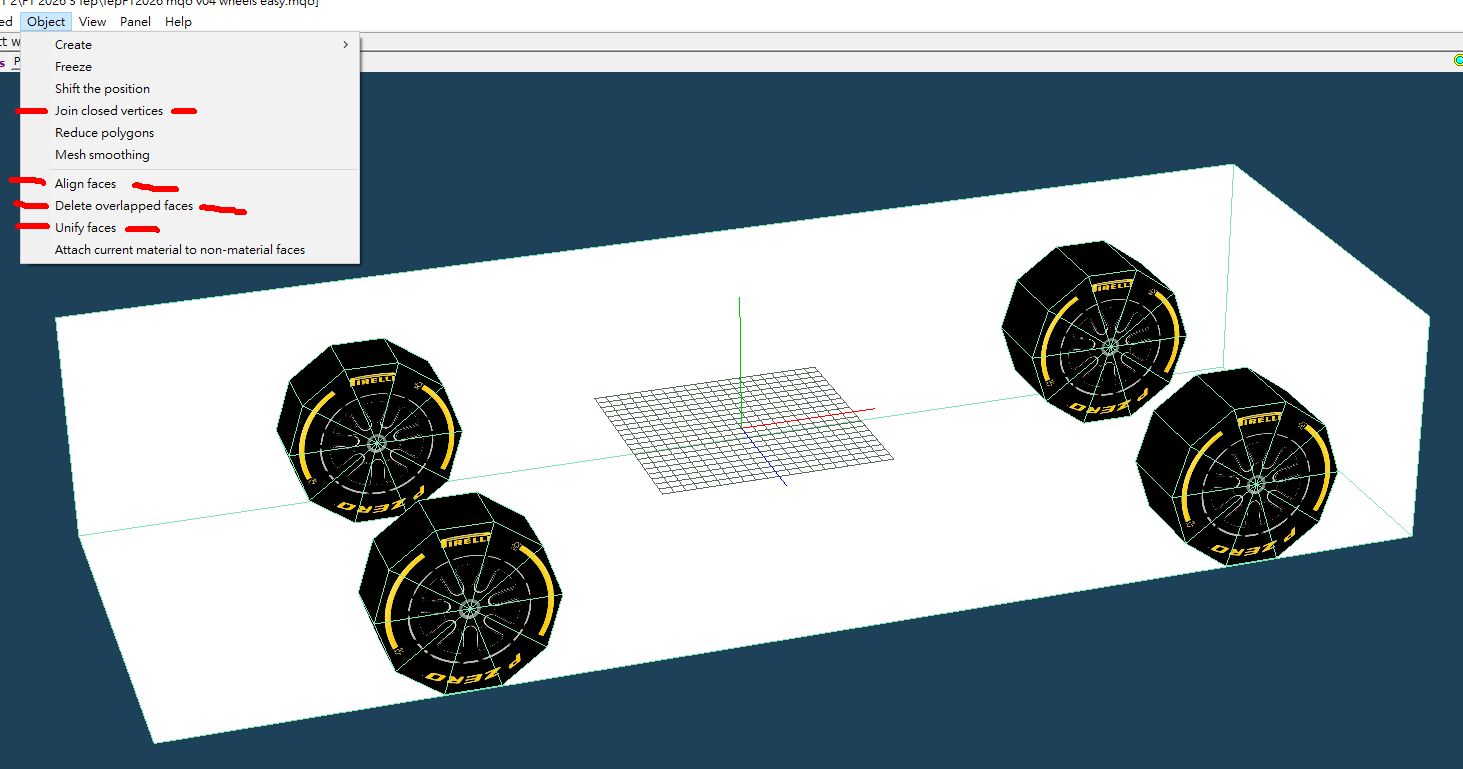The height and width of the screenshot is (769, 1463).
Task: Expand the Create submenu arrow
Action: (x=346, y=45)
